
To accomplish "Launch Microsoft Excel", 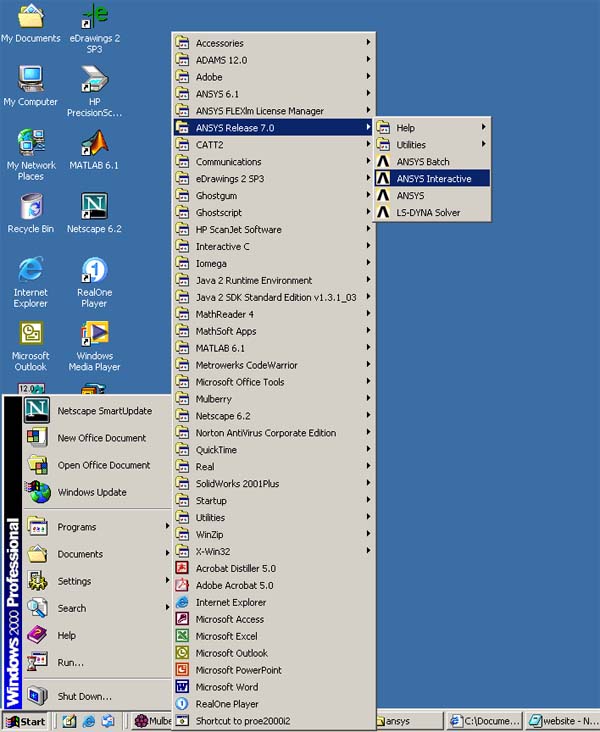I will pyautogui.click(x=274, y=636).
